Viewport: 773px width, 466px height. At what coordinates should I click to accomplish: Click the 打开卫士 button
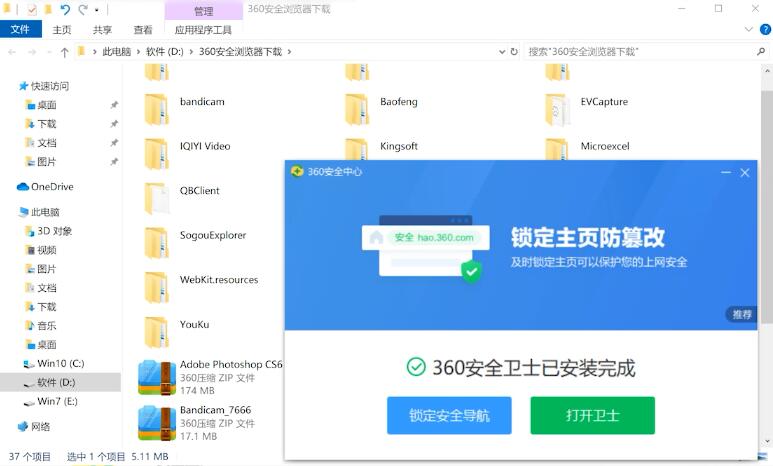point(593,416)
